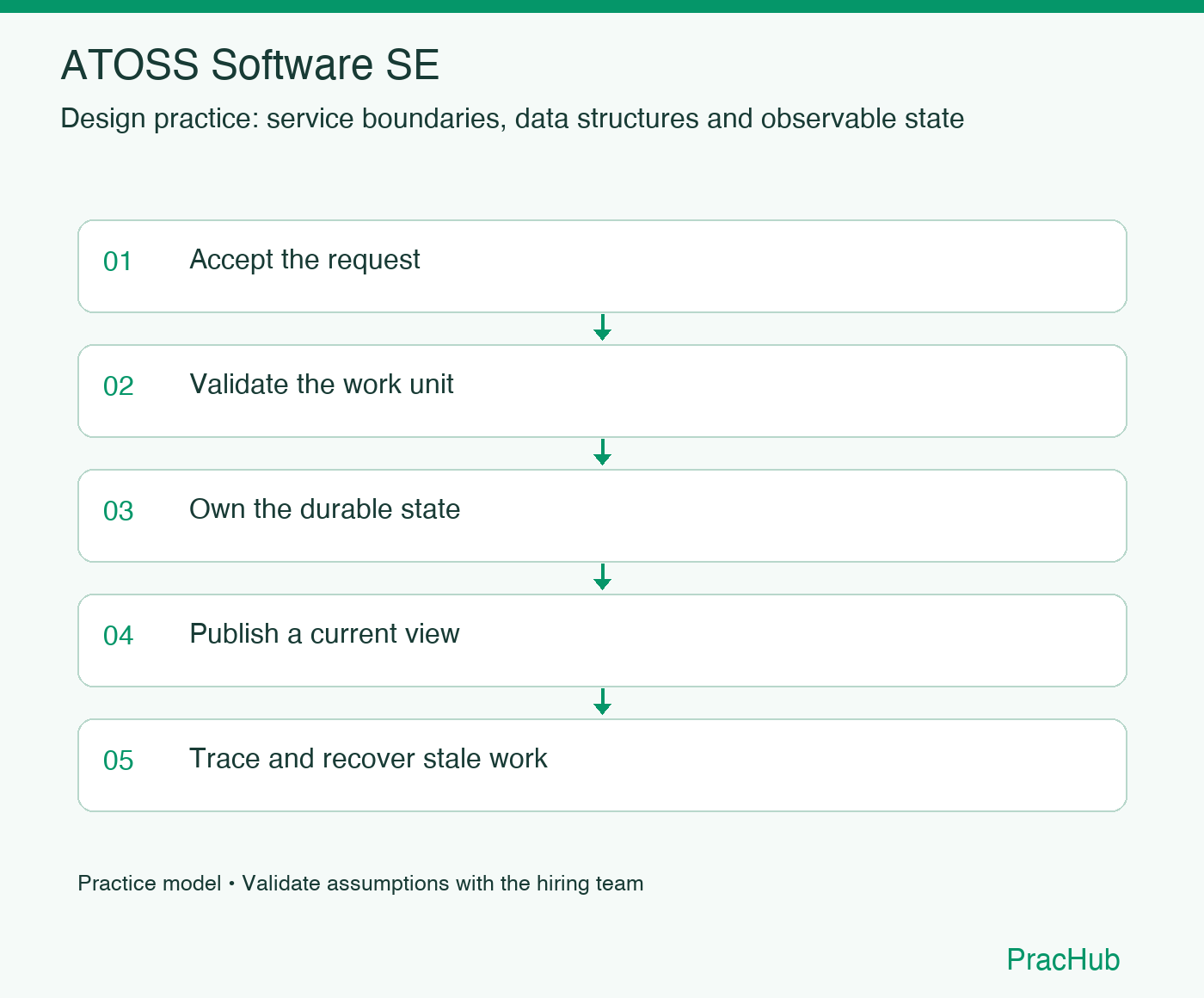
Task: Click the PracHub logo text
Action: pyautogui.click(x=1063, y=959)
